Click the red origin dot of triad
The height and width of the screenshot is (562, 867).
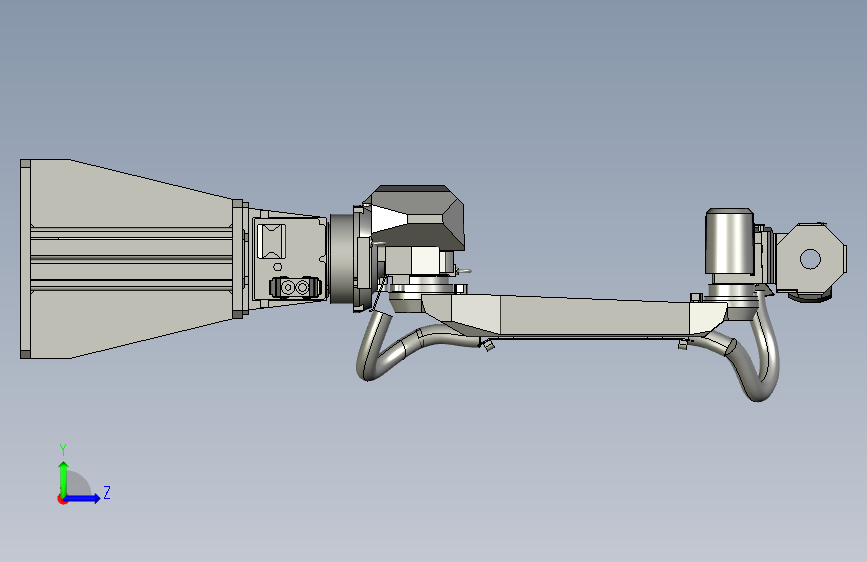[61, 500]
